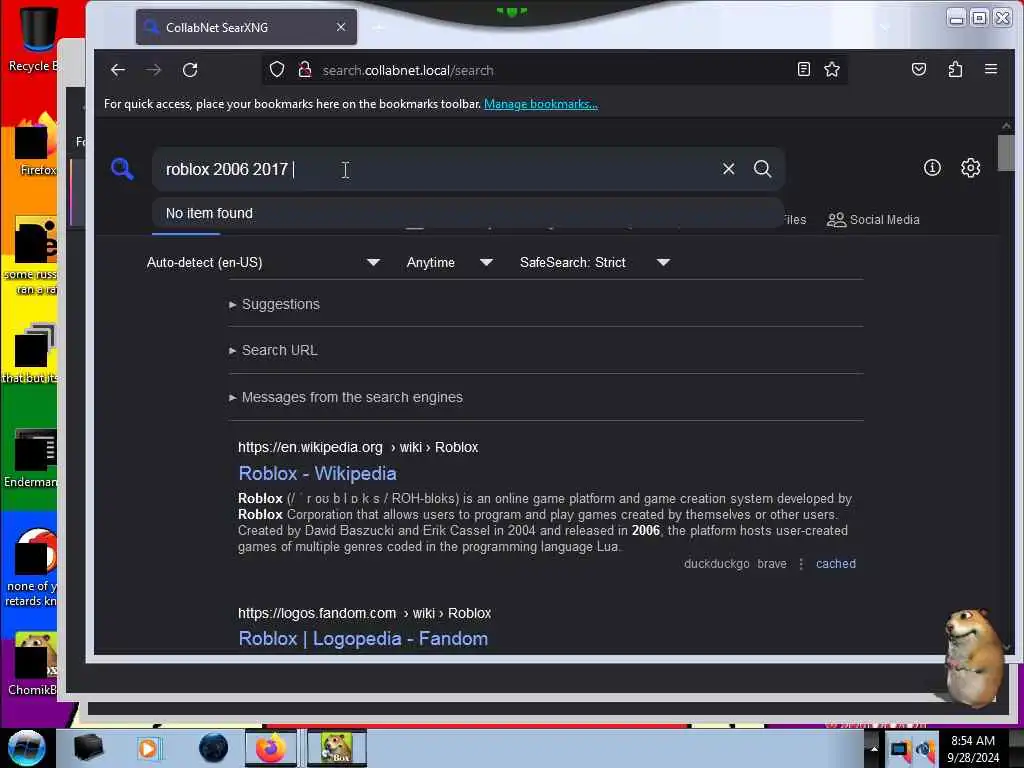
Task: Click the browser forward arrow
Action: (153, 70)
